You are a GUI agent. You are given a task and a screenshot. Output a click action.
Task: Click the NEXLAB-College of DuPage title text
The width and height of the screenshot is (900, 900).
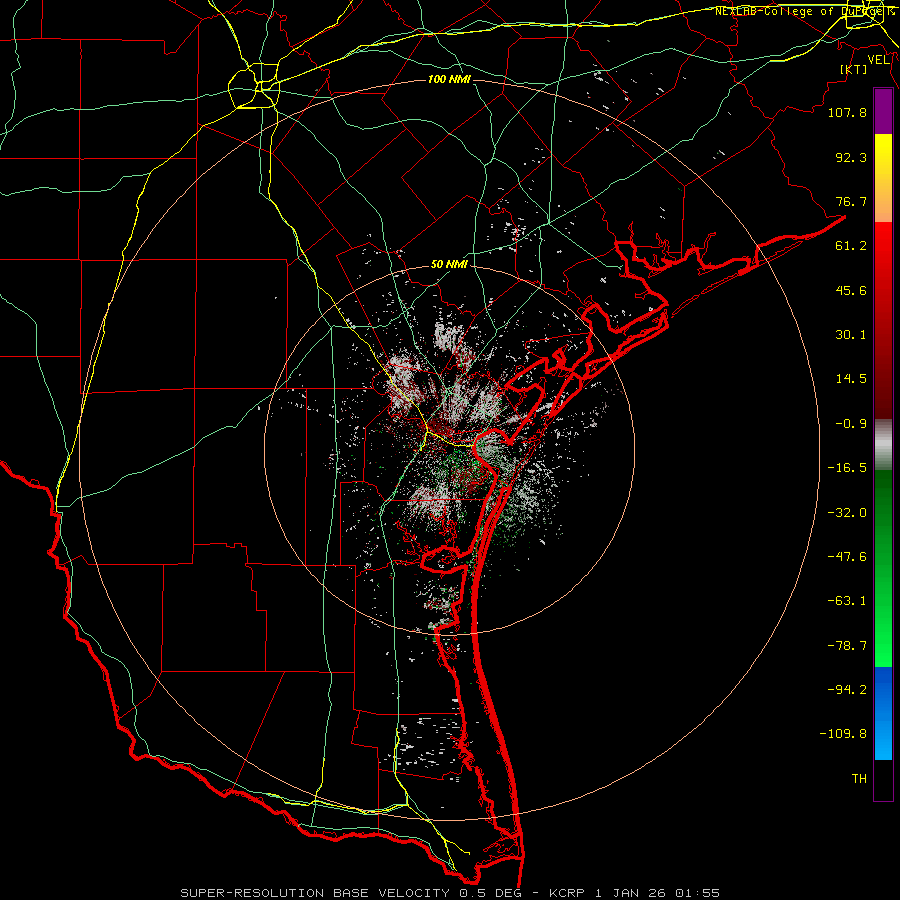click(804, 11)
